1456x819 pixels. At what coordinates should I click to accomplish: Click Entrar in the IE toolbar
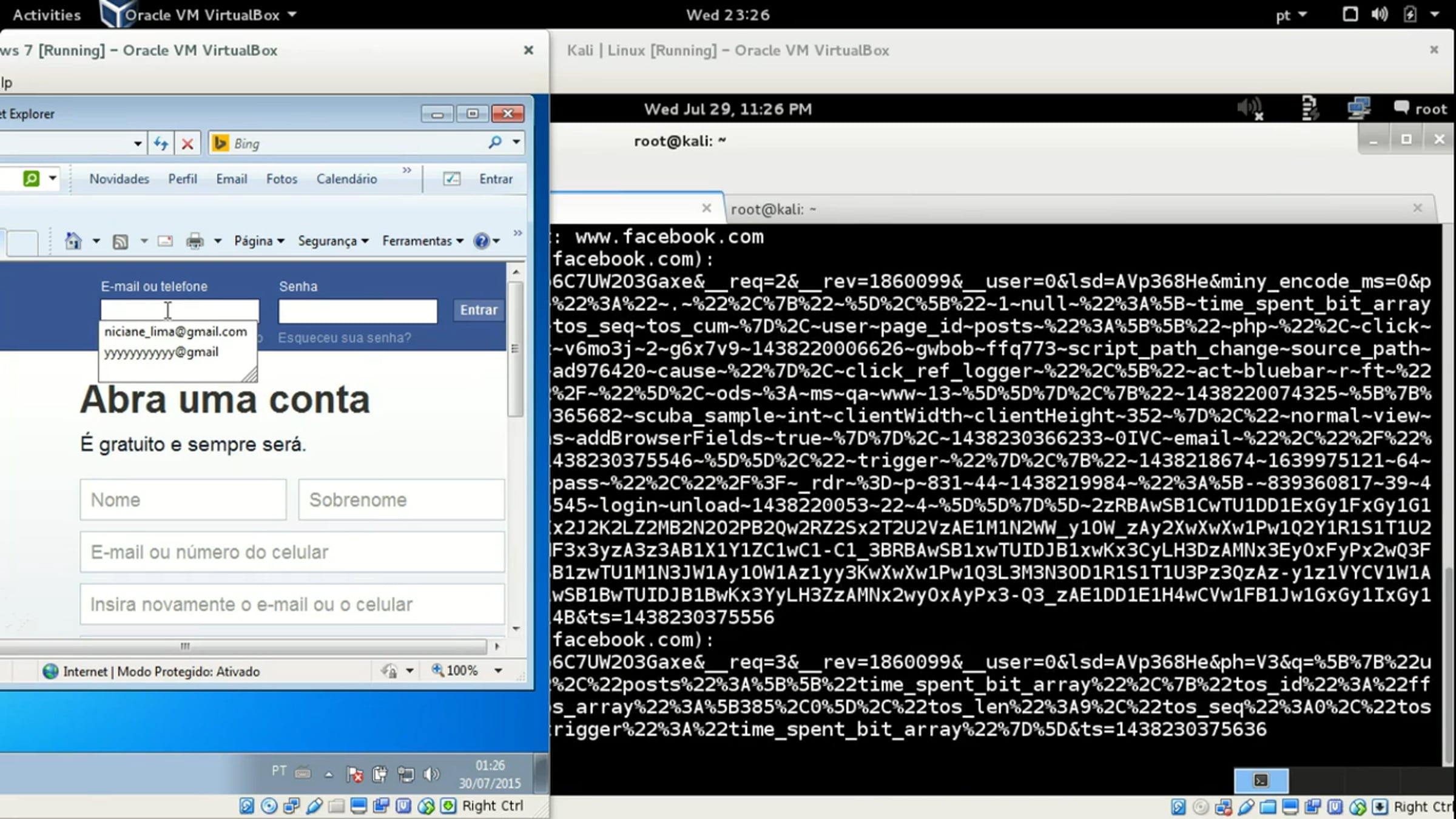496,179
